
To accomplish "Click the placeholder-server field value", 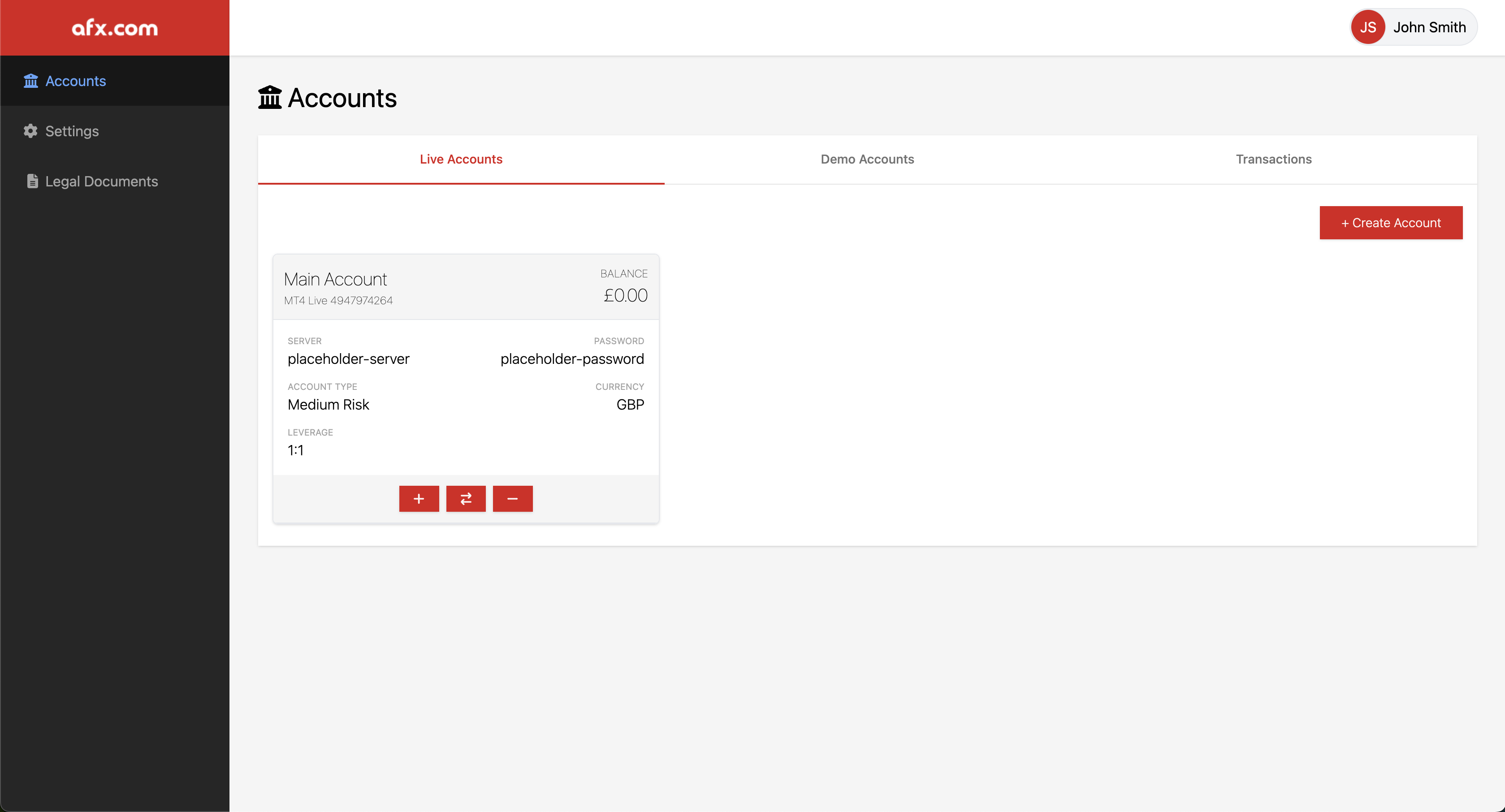I will pyautogui.click(x=348, y=358).
